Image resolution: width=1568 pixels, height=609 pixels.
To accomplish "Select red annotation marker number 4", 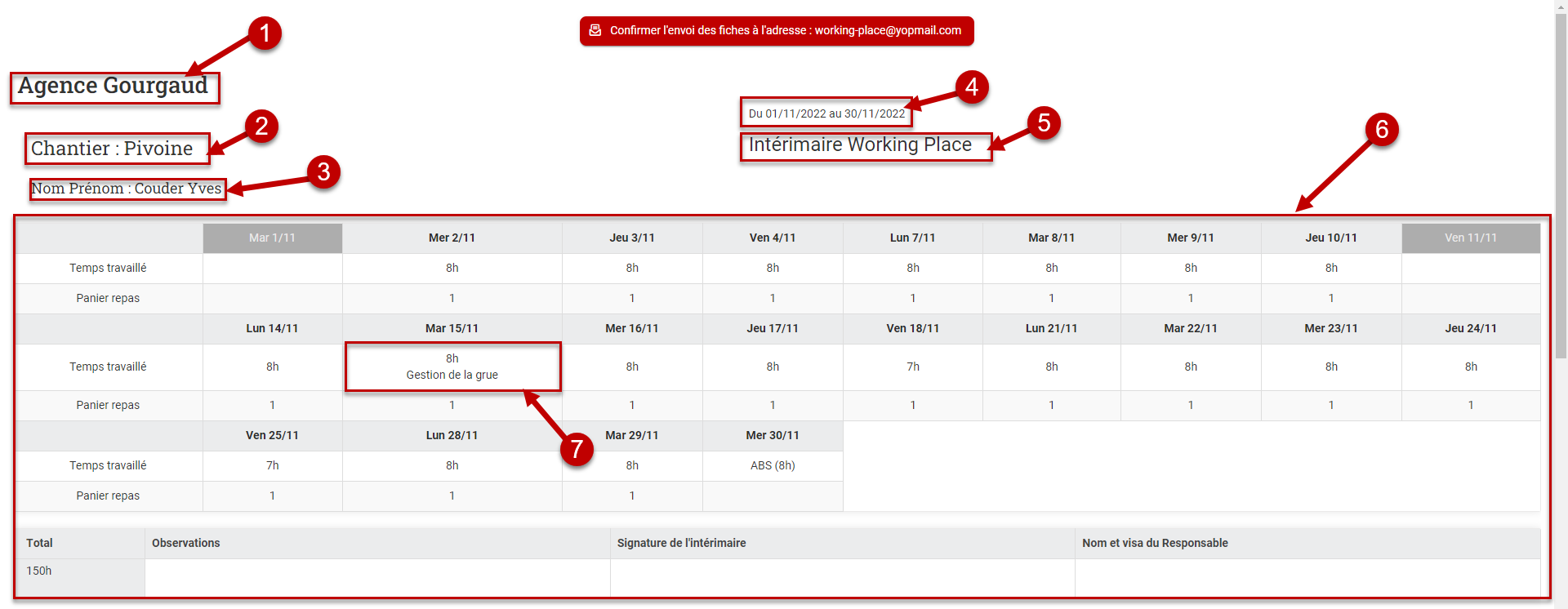I will point(971,87).
